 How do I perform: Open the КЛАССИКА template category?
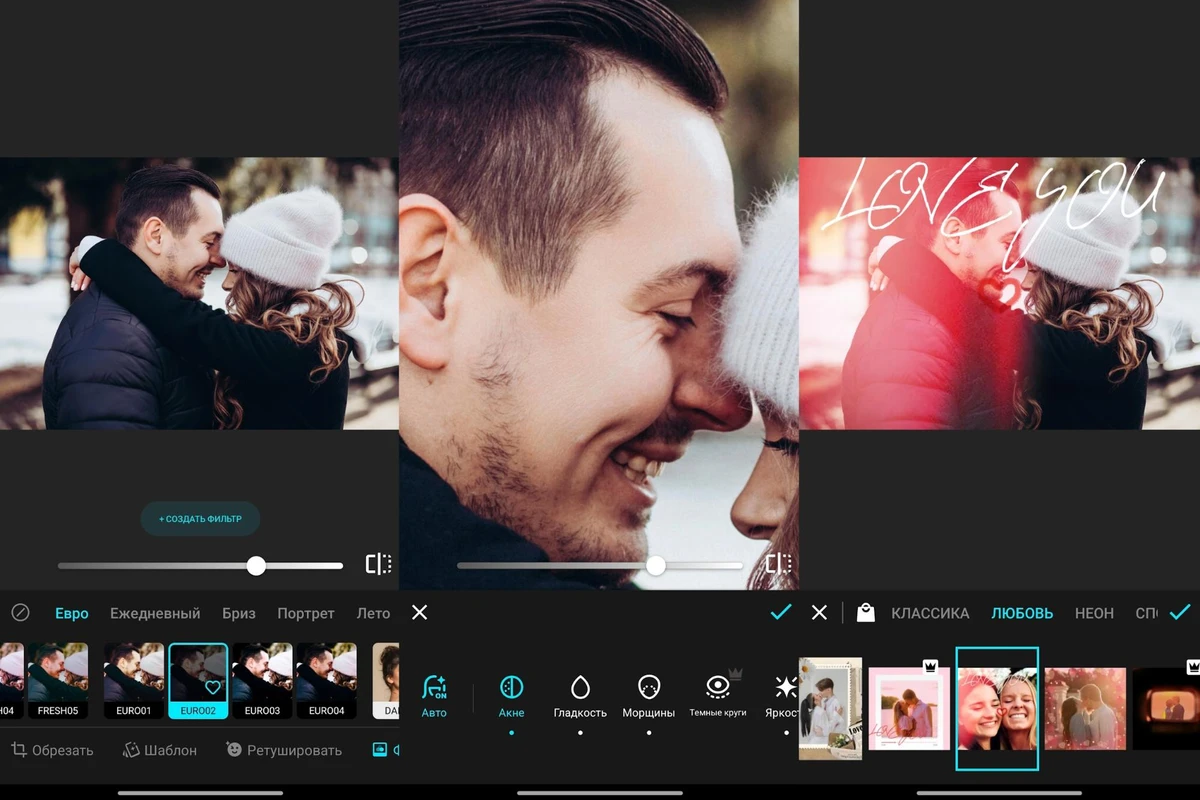pos(930,613)
